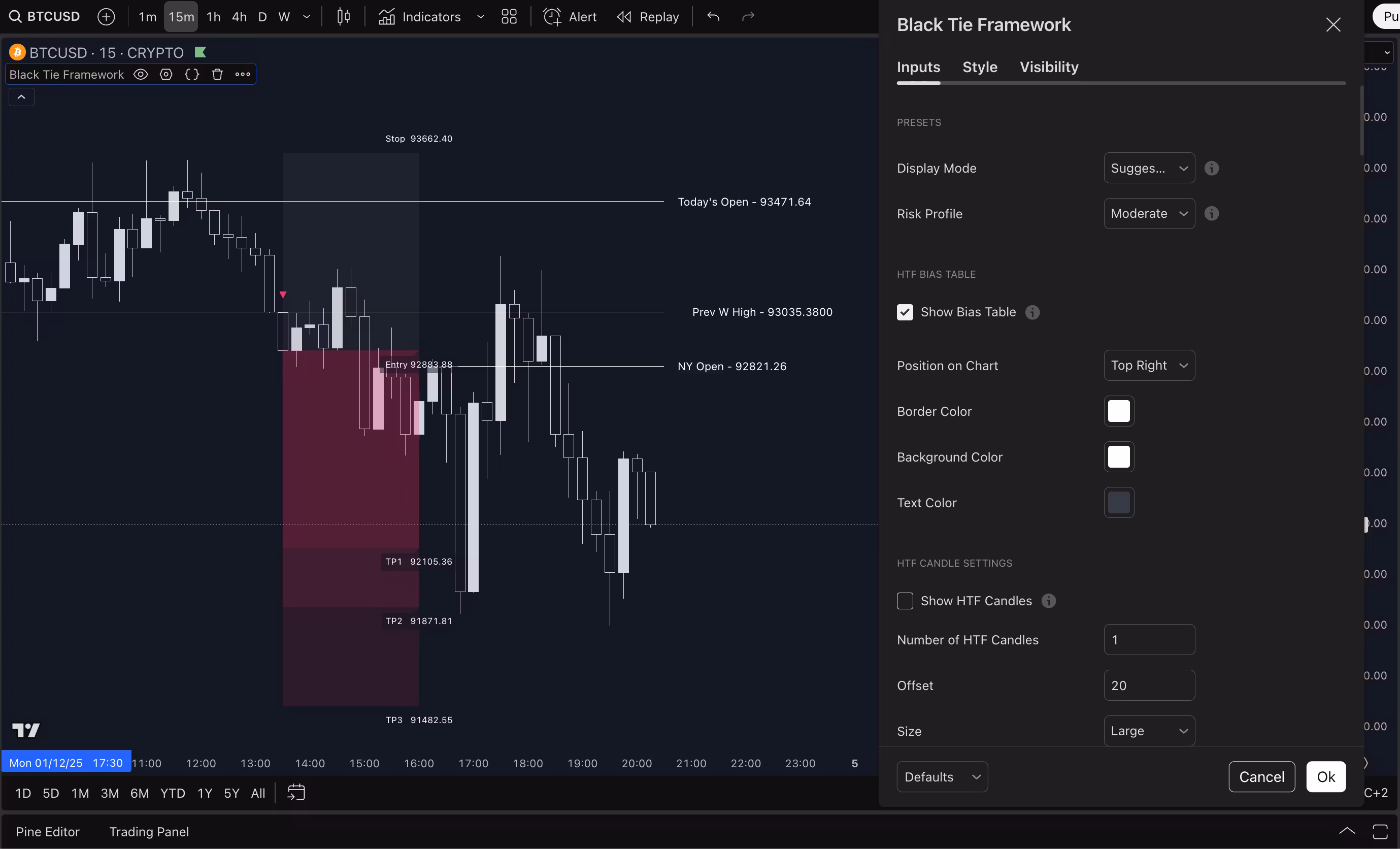Add a symbol with plus icon

point(106,16)
